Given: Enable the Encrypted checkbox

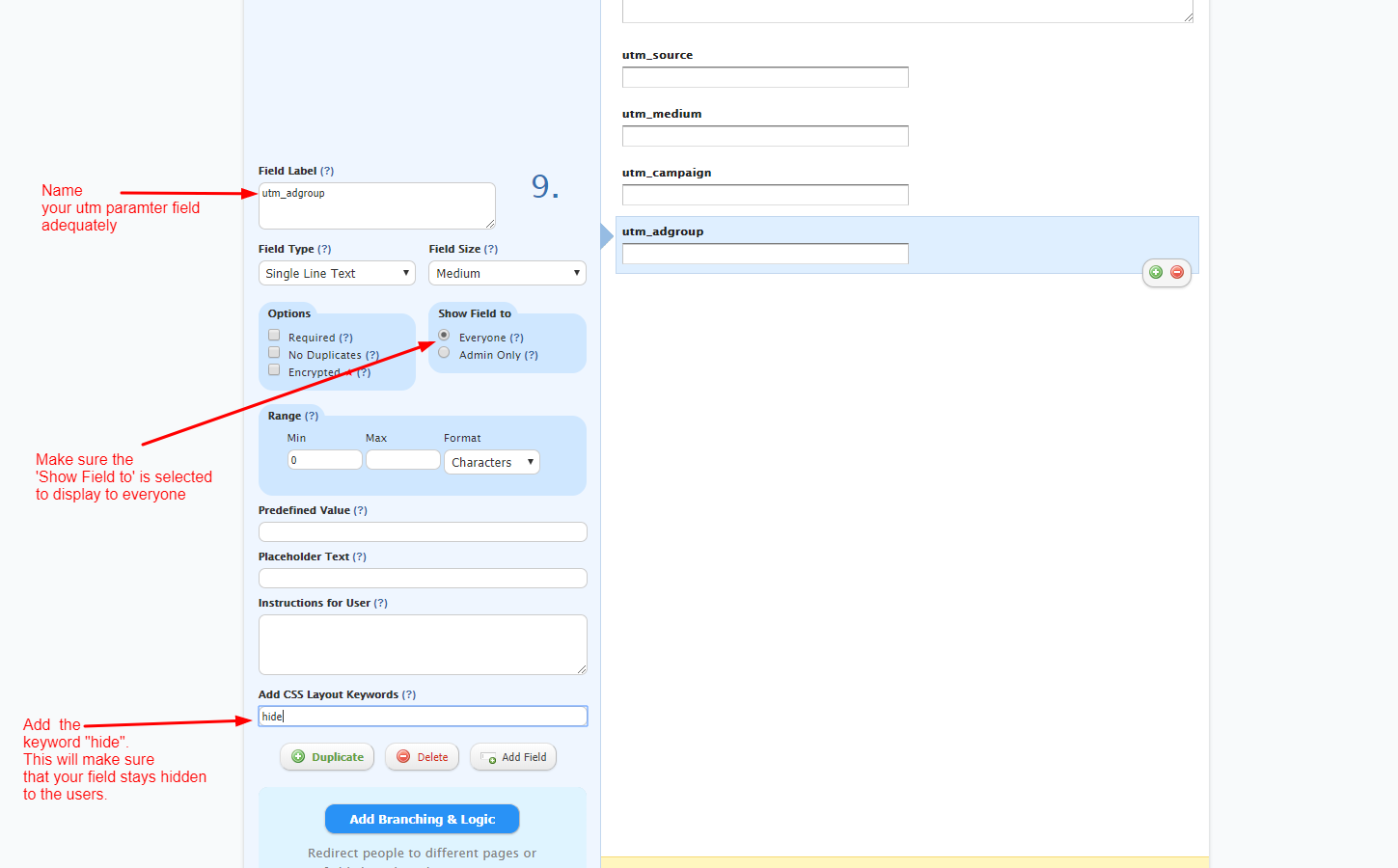Looking at the screenshot, I should pyautogui.click(x=274, y=369).
